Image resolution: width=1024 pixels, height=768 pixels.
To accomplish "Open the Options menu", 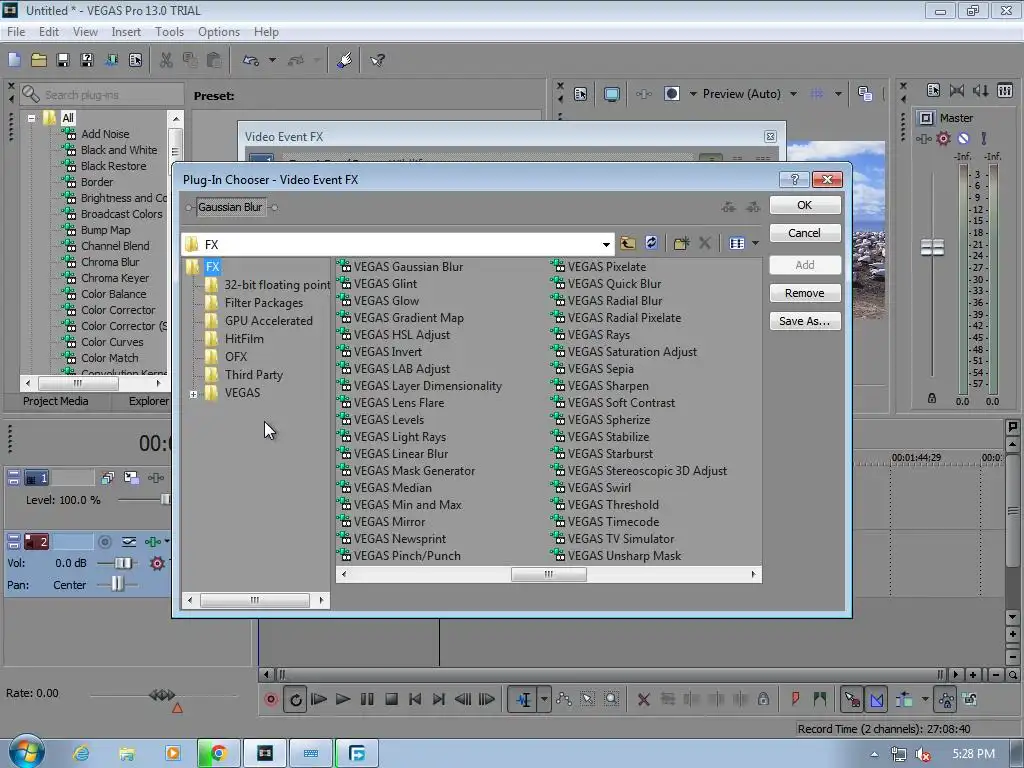I will 219,31.
